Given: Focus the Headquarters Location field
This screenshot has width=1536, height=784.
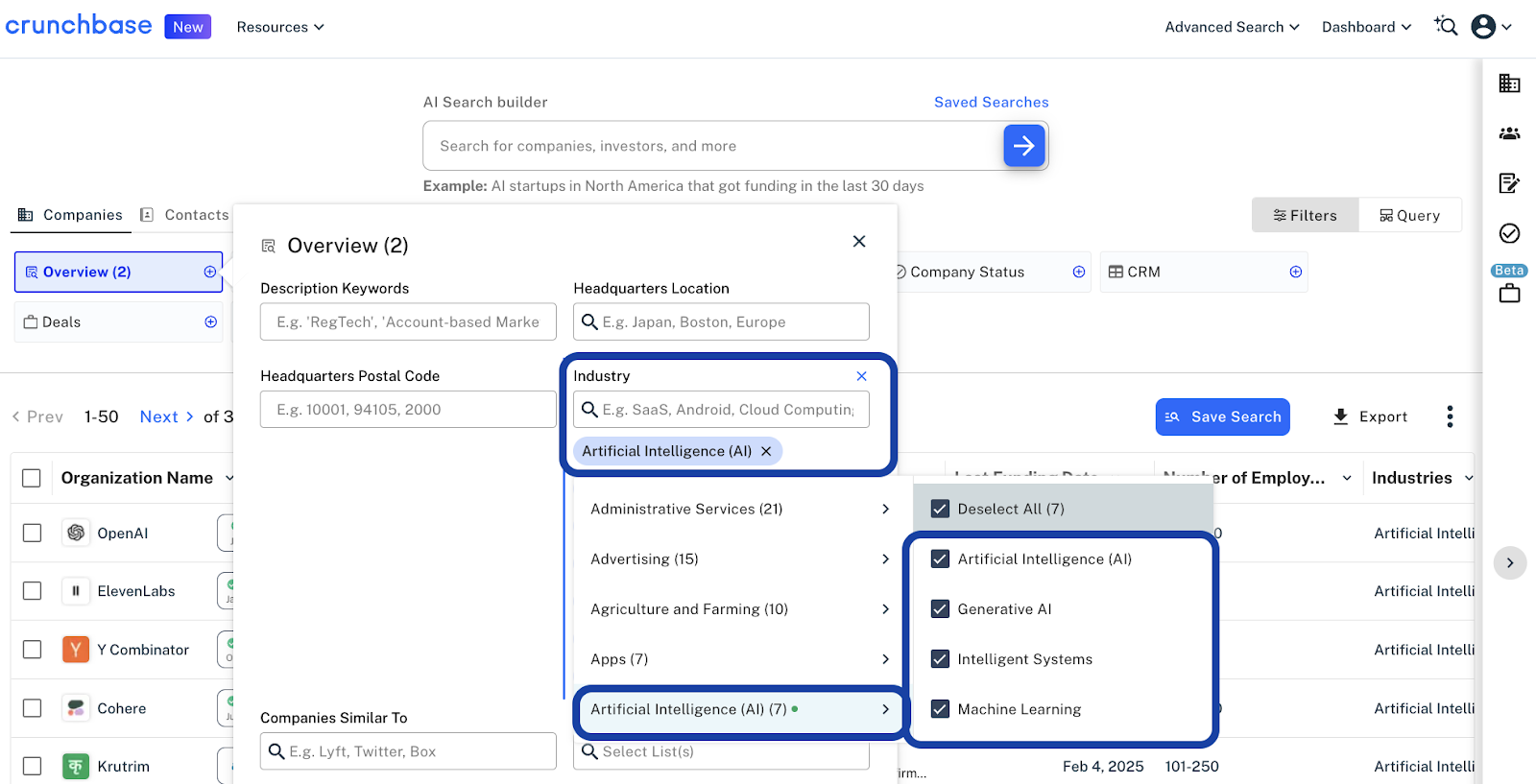Looking at the screenshot, I should (x=721, y=321).
